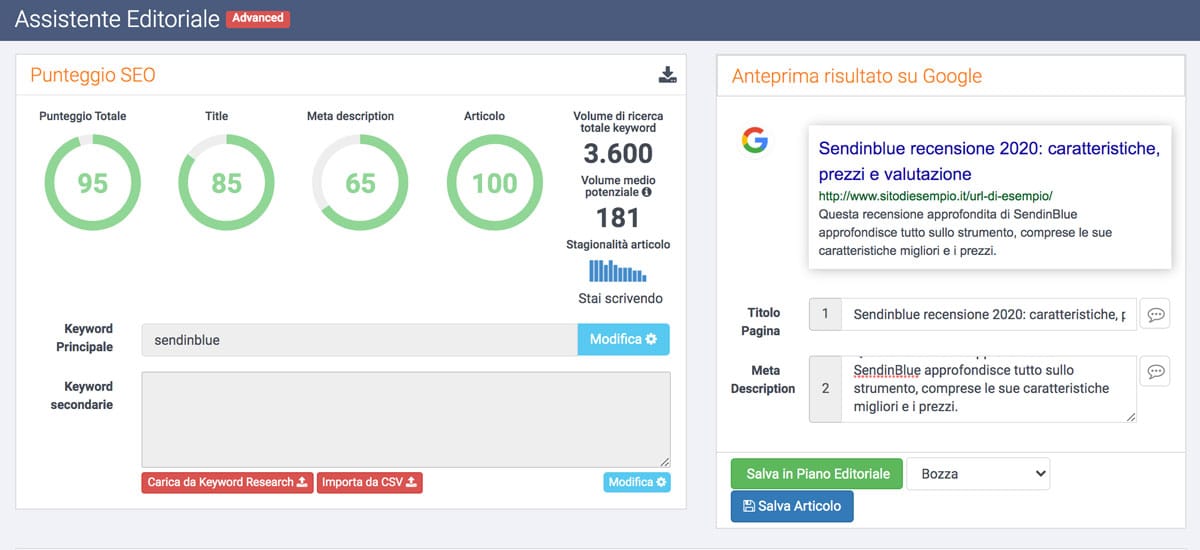
Task: Click Salva Articolo button
Action: click(792, 506)
